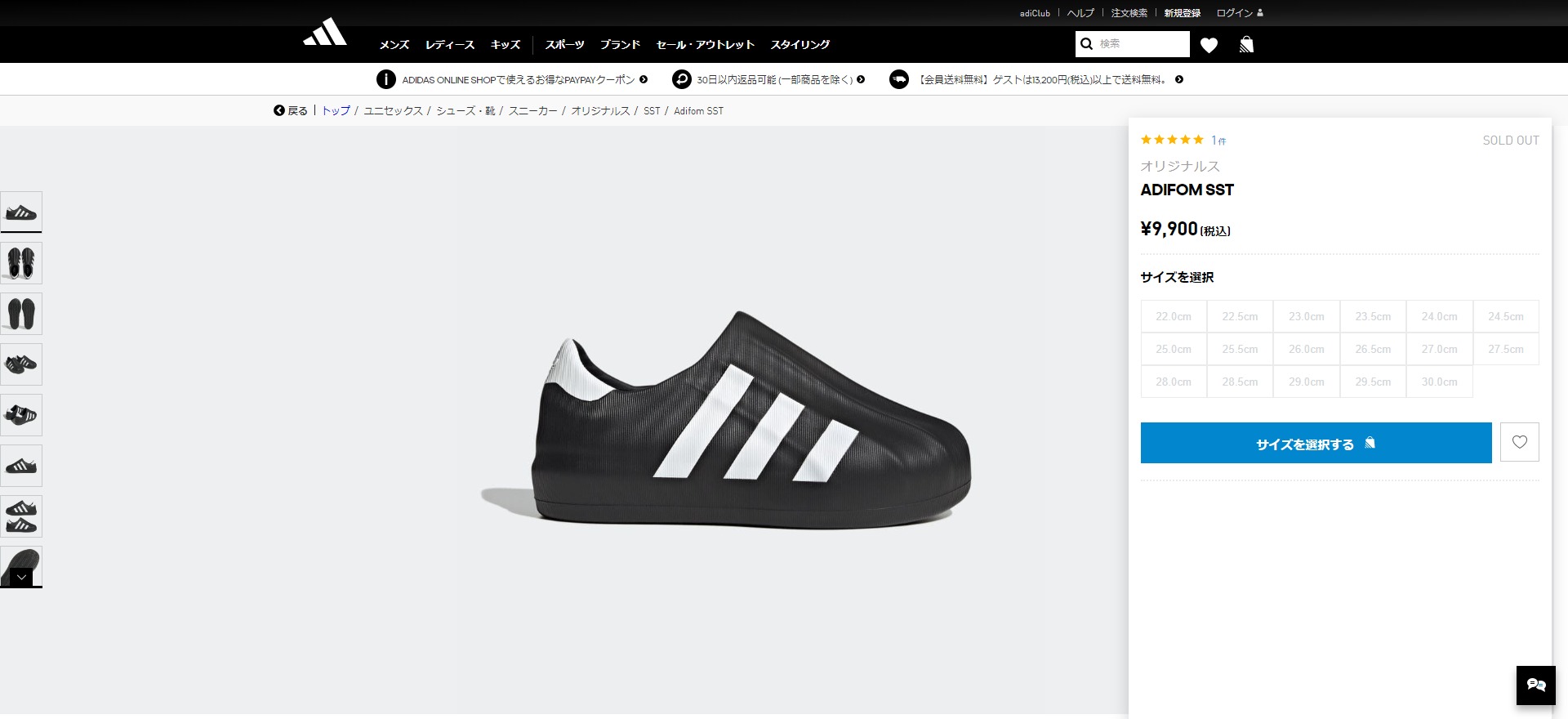Click the オリジナルス breadcrumb
Viewport: 1568px width, 719px height.
tap(600, 111)
